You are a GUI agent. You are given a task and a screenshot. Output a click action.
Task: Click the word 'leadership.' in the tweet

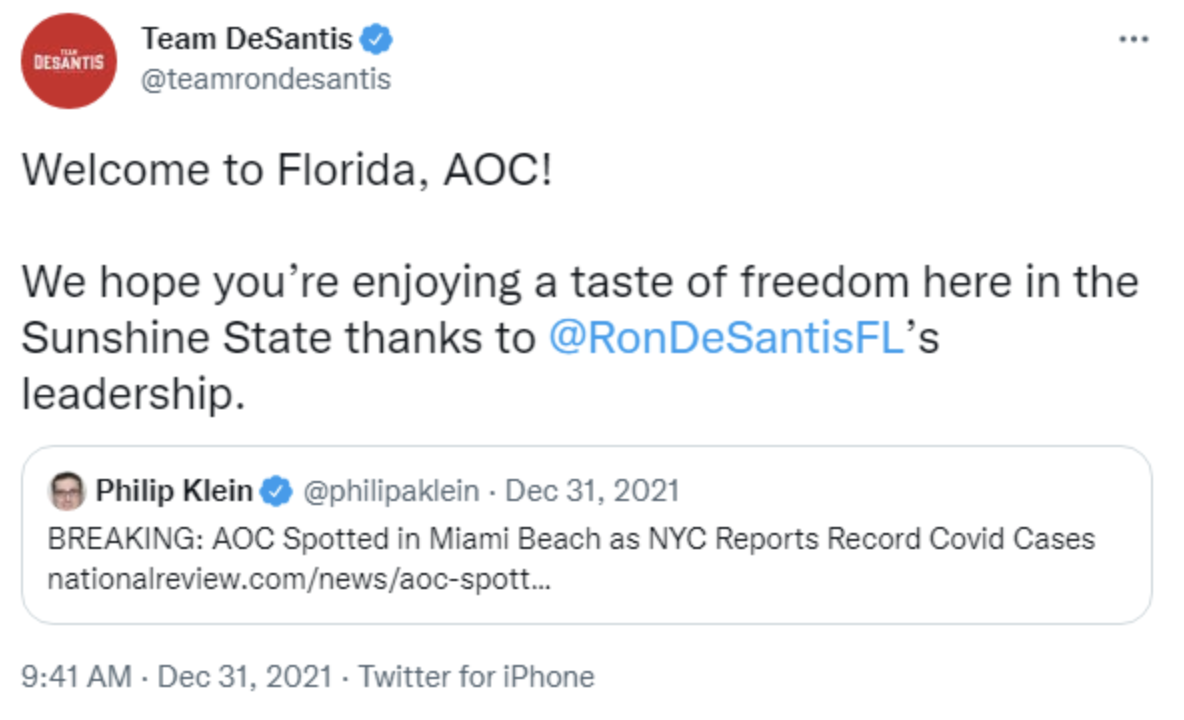pos(133,393)
